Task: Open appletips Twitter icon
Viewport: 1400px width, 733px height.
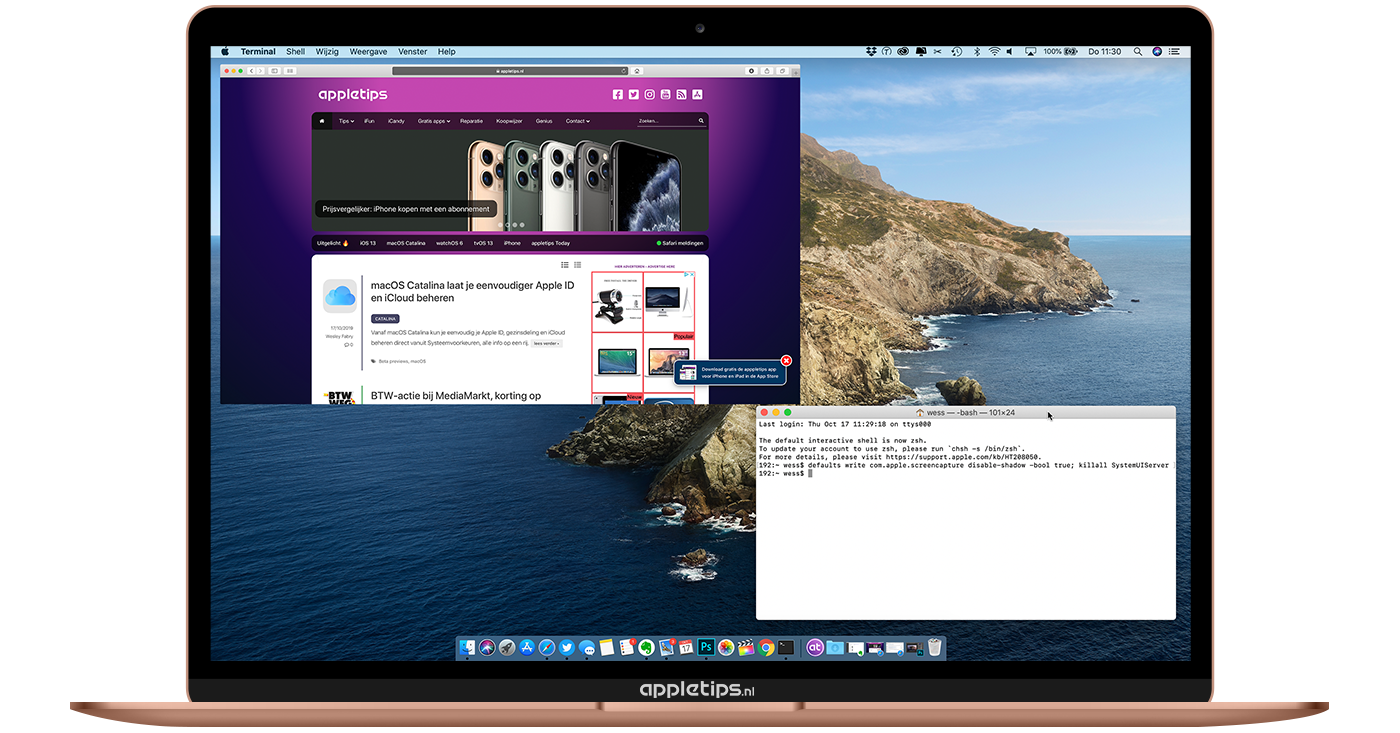Action: click(634, 95)
